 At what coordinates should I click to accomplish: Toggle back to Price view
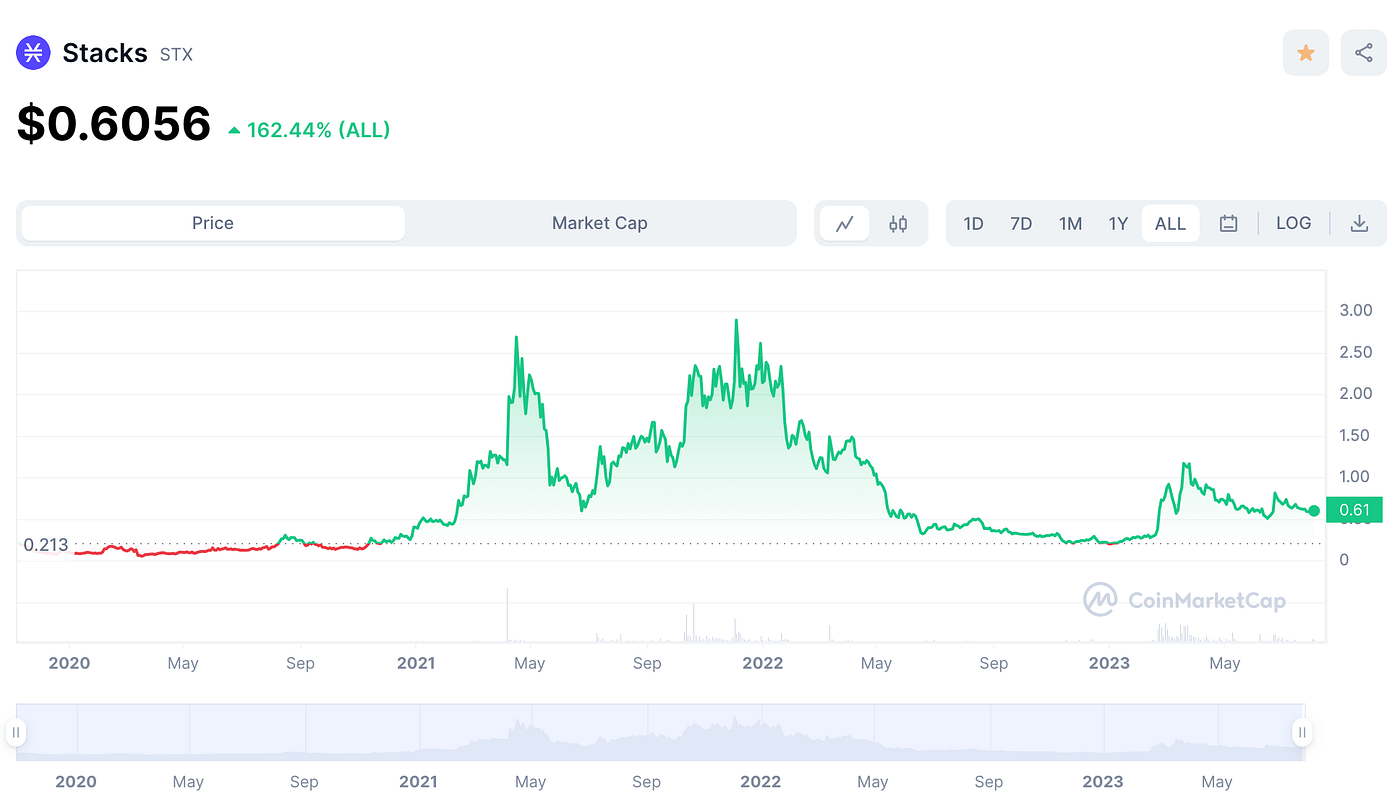click(x=211, y=223)
